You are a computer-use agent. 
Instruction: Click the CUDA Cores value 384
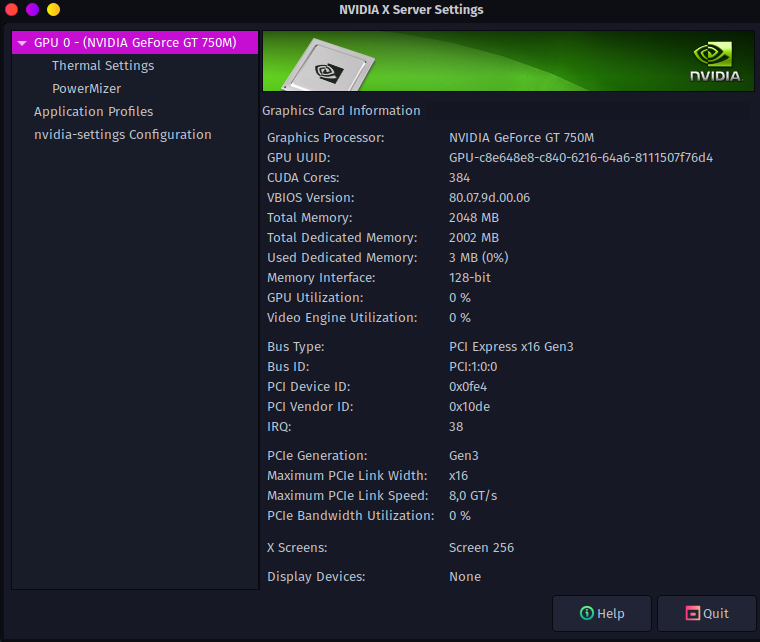click(459, 178)
